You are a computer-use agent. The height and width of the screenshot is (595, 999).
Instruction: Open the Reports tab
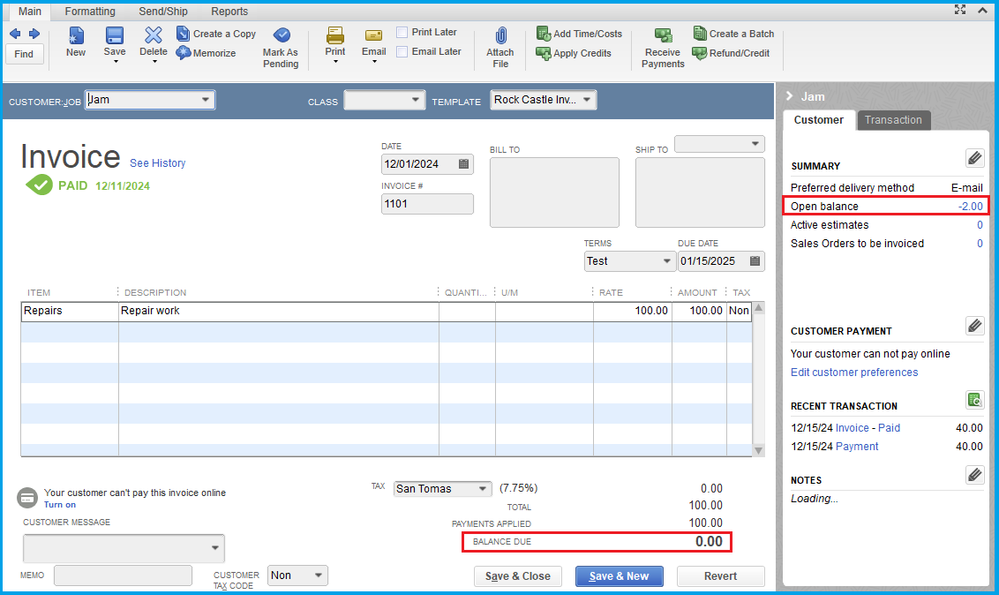click(x=229, y=11)
